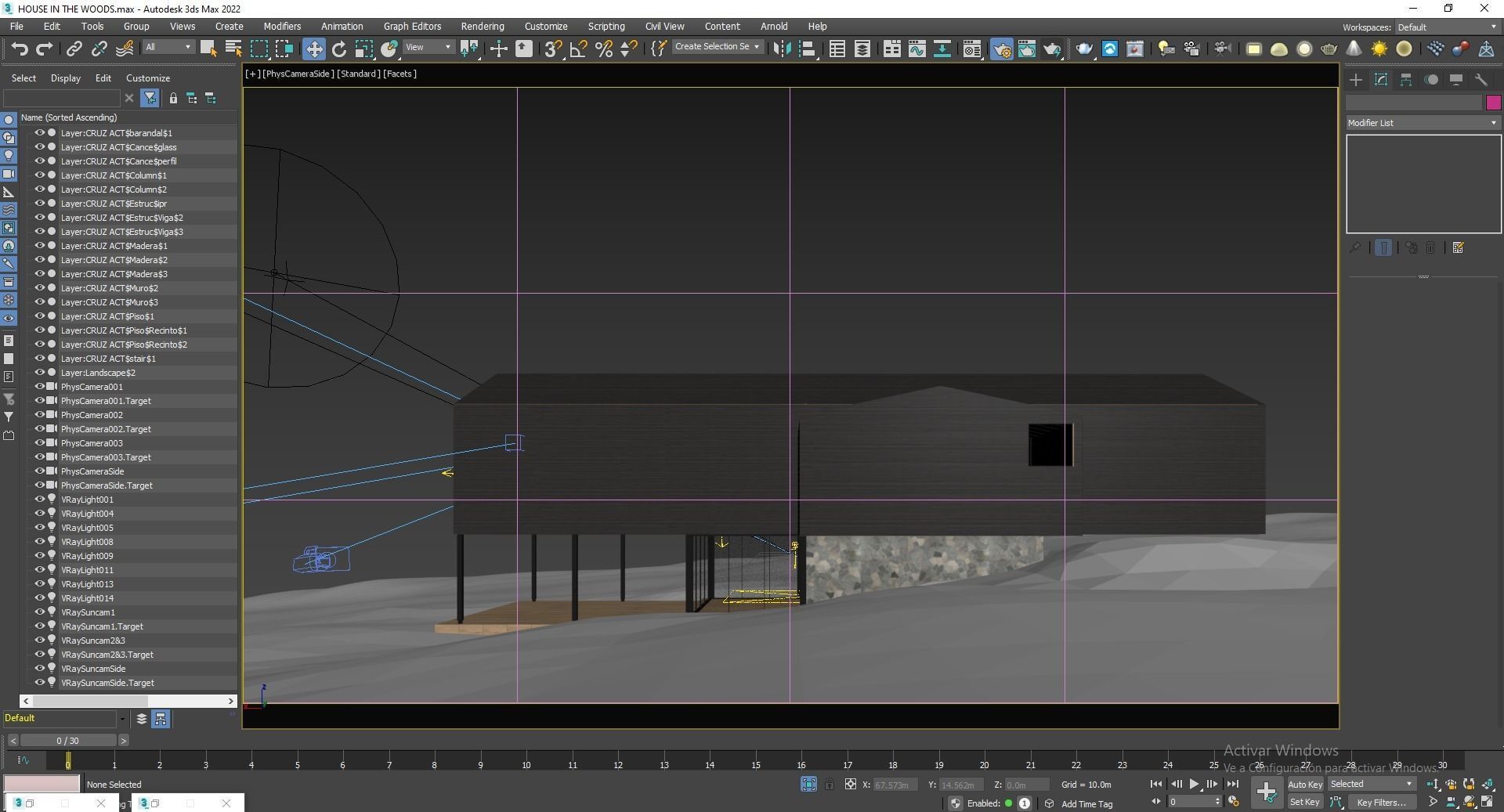Image resolution: width=1504 pixels, height=812 pixels.
Task: Open the Arnold menu
Action: click(774, 26)
